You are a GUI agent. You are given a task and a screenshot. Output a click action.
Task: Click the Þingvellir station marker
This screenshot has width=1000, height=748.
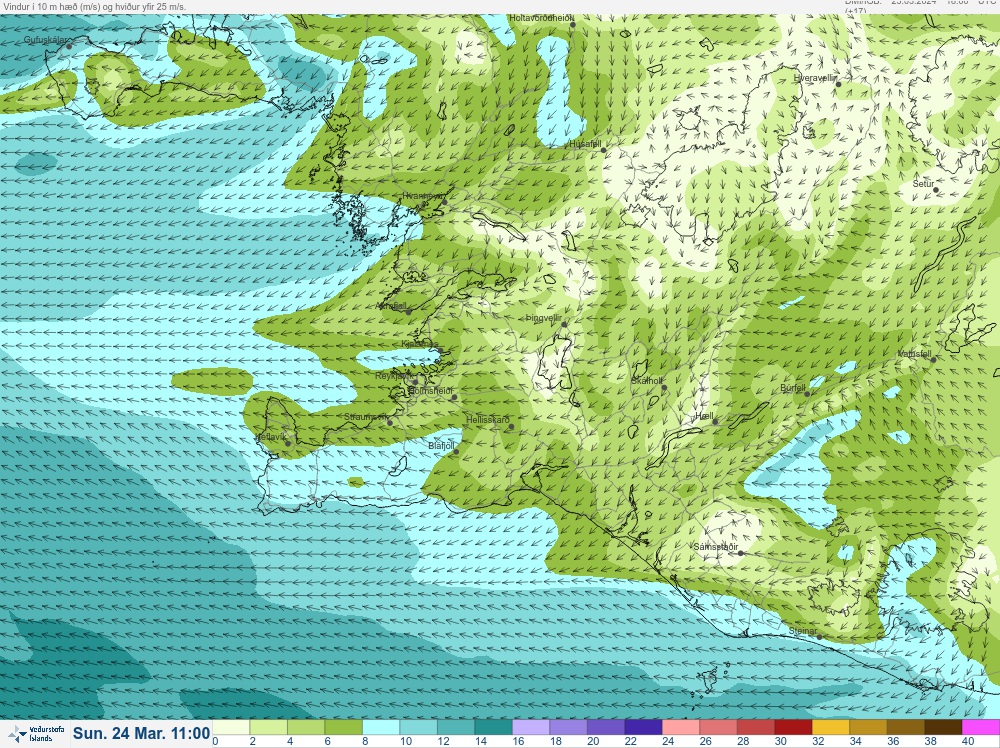click(x=564, y=325)
